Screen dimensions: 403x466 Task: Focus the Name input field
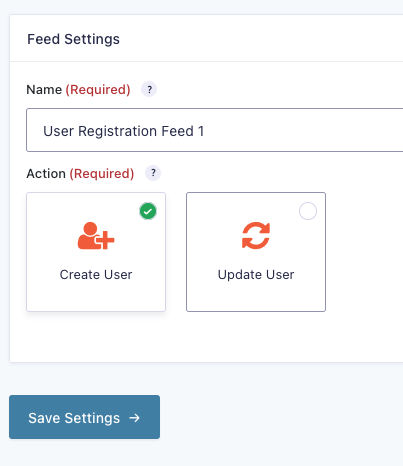tap(215, 130)
